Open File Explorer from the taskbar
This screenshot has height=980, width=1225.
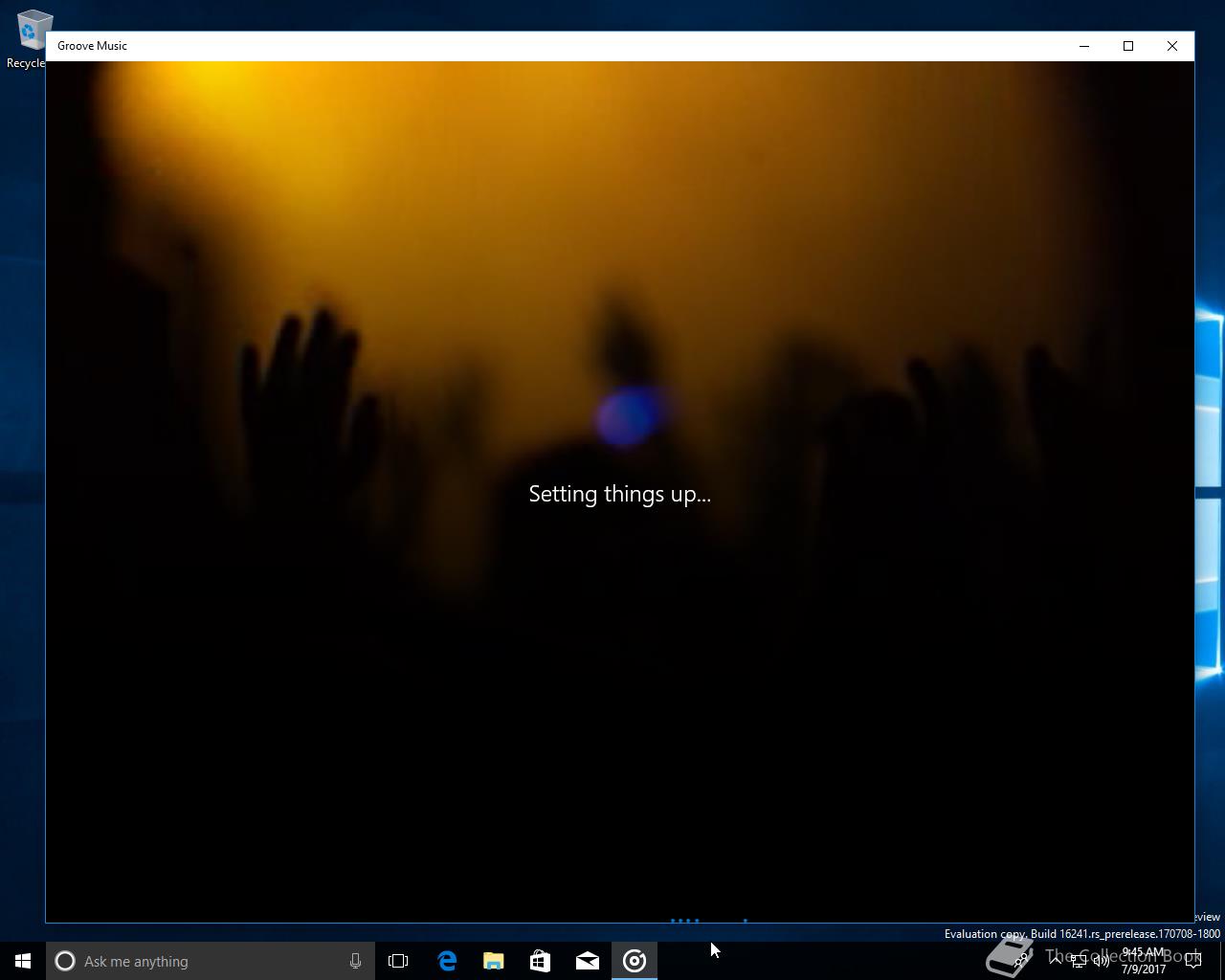[x=493, y=961]
